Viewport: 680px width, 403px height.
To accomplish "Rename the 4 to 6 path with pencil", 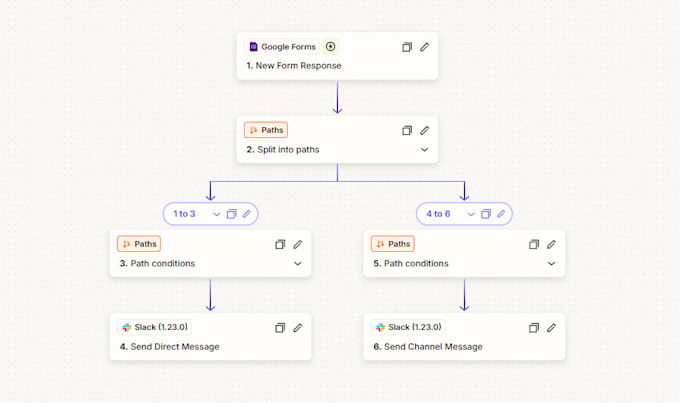I will point(501,214).
